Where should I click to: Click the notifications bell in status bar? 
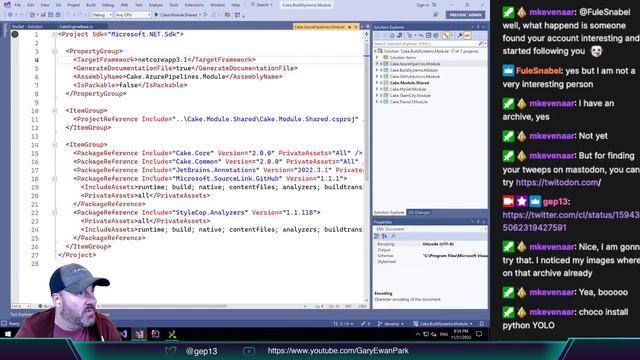click(482, 324)
